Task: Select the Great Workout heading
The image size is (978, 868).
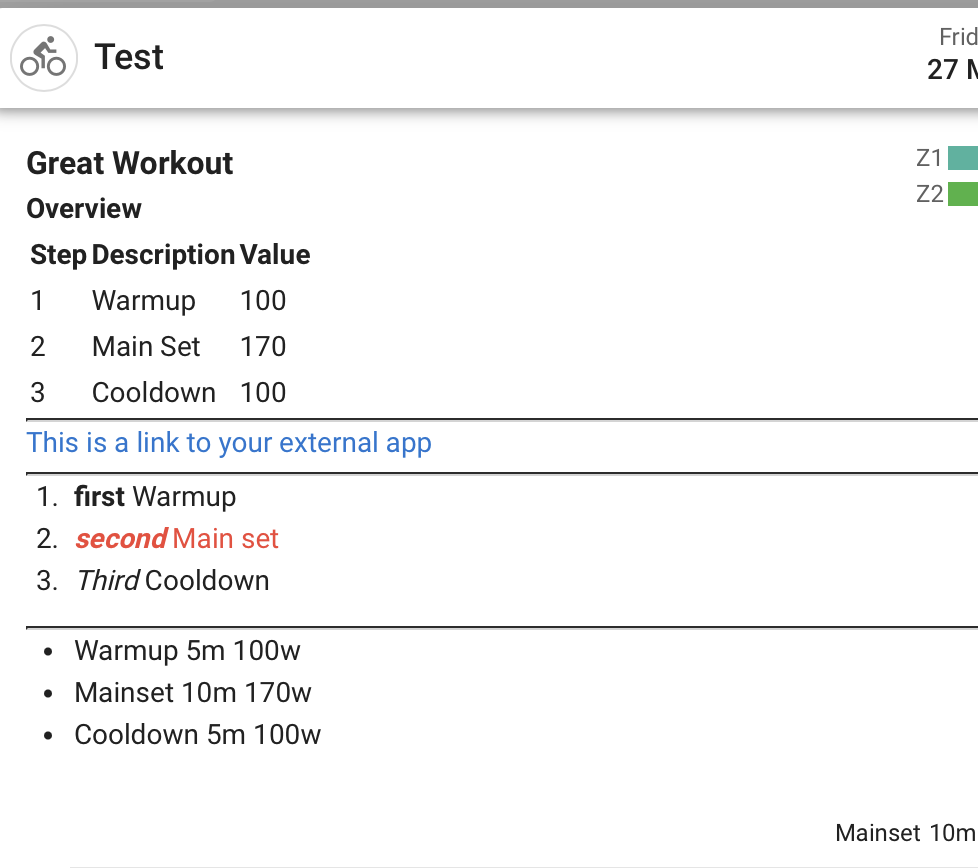Action: point(130,163)
